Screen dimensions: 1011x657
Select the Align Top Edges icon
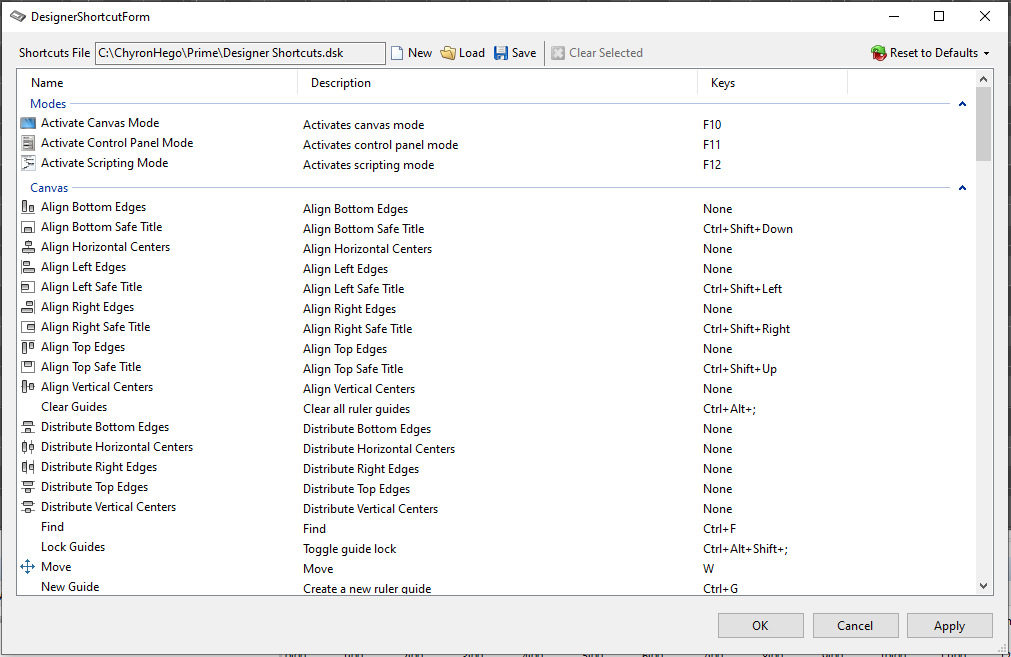28,347
